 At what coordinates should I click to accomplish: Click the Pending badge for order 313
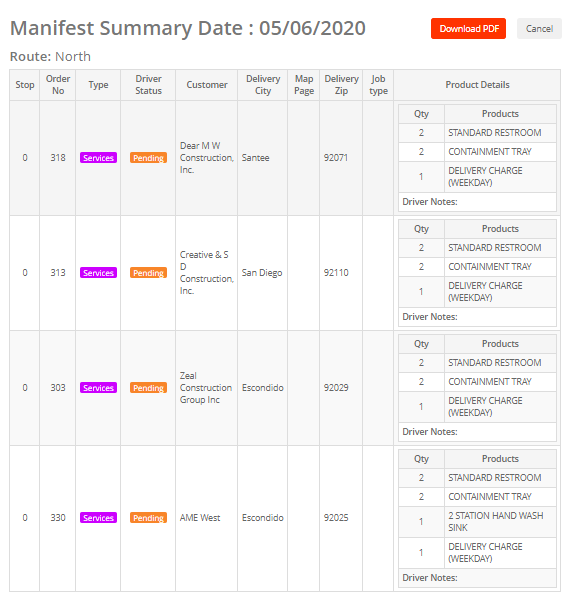148,273
